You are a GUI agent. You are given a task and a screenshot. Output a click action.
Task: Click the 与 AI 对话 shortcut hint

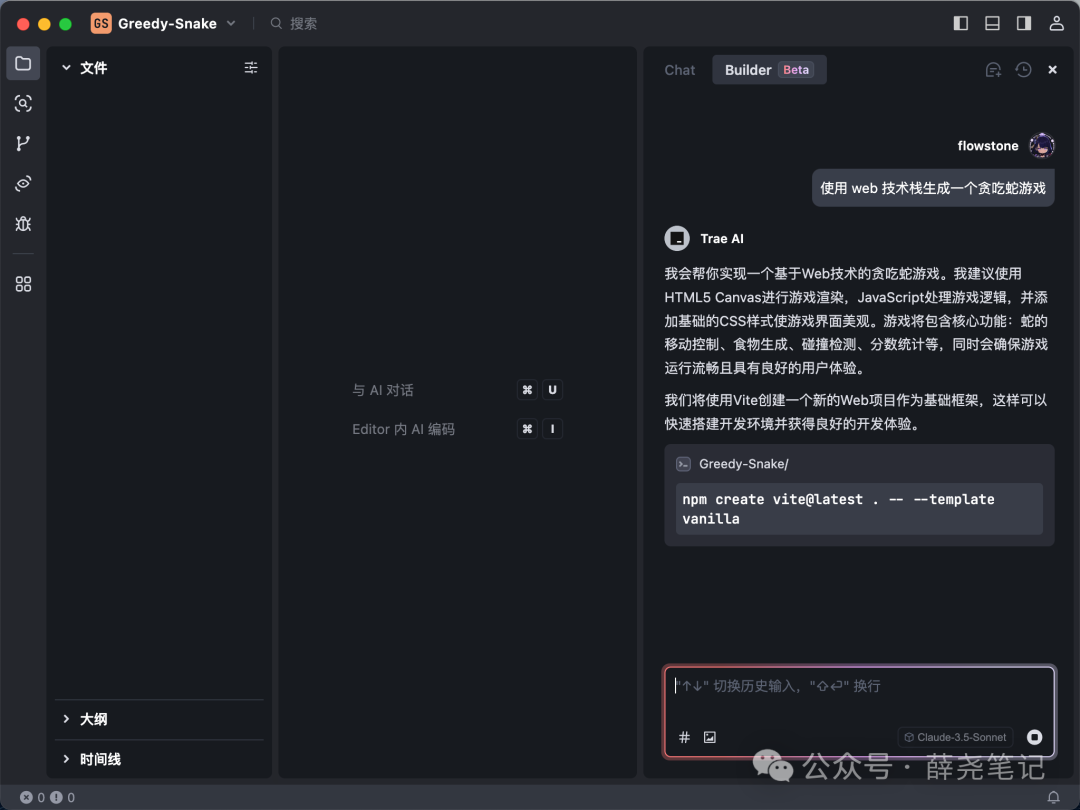tap(383, 390)
